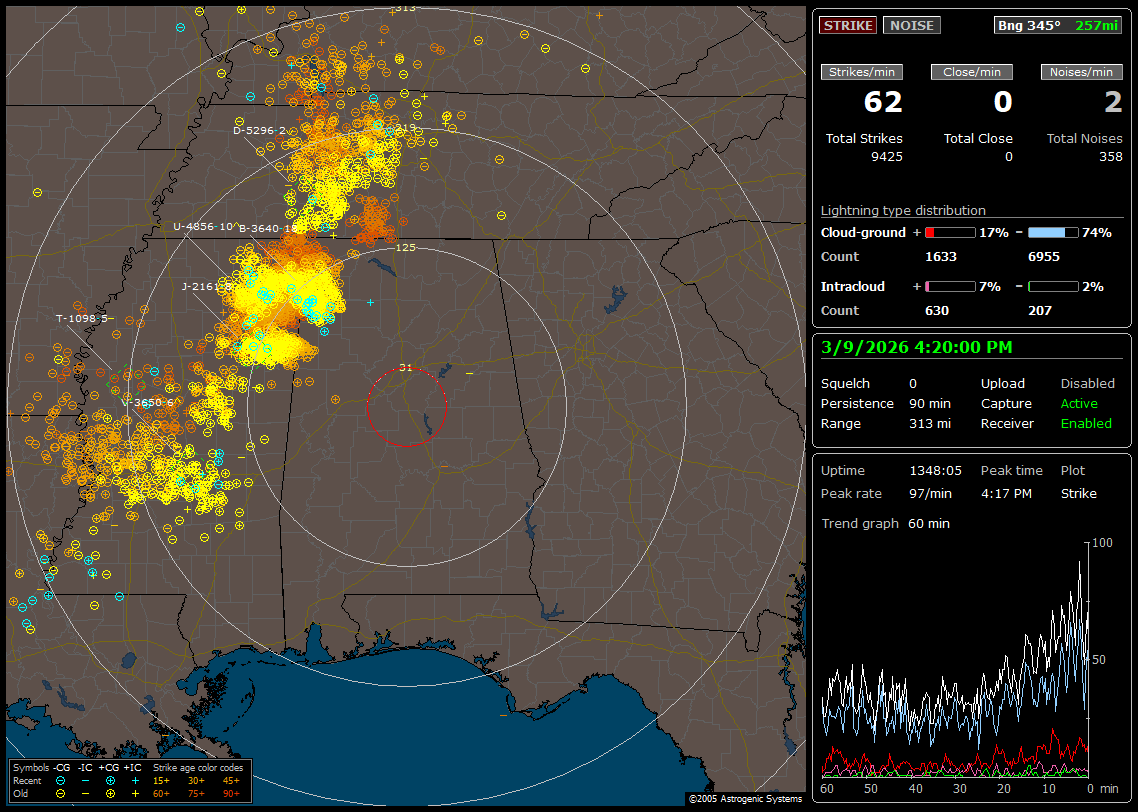Click the NOISE indicator tab

point(911,26)
